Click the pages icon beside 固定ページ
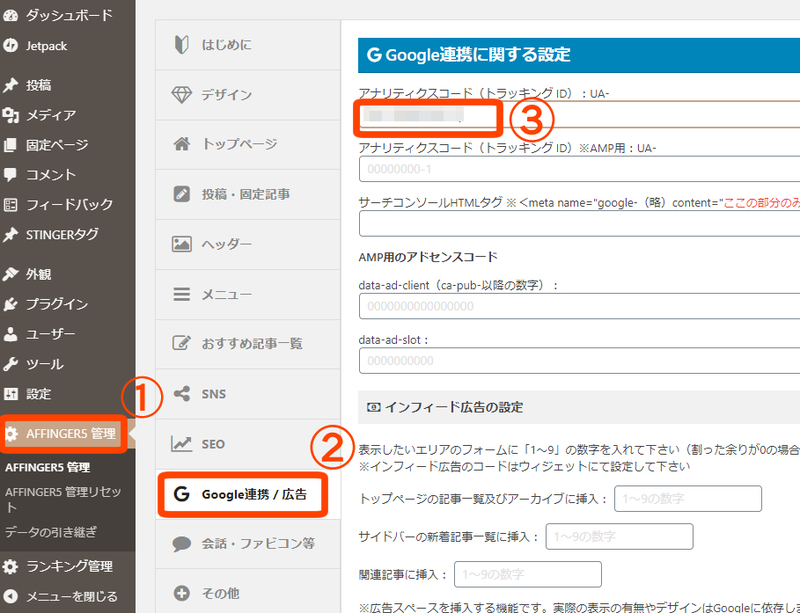The image size is (800, 613). [10, 145]
